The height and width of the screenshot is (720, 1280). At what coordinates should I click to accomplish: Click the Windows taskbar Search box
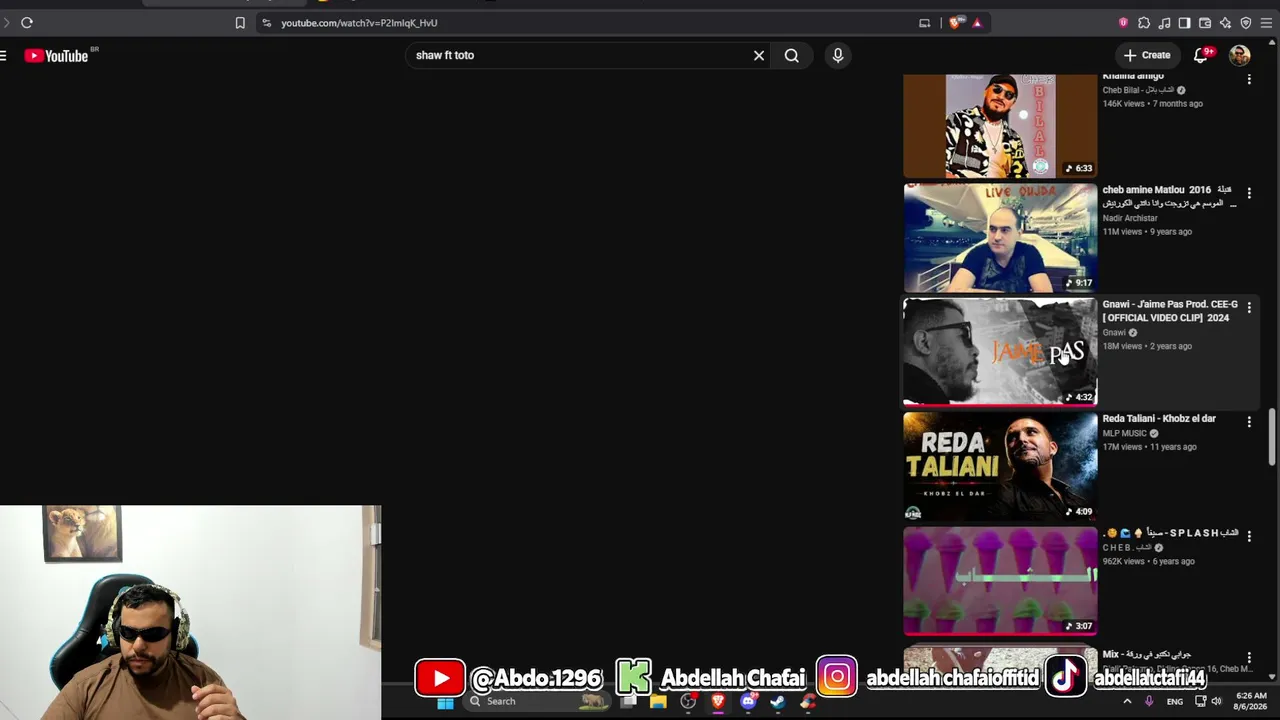point(537,702)
